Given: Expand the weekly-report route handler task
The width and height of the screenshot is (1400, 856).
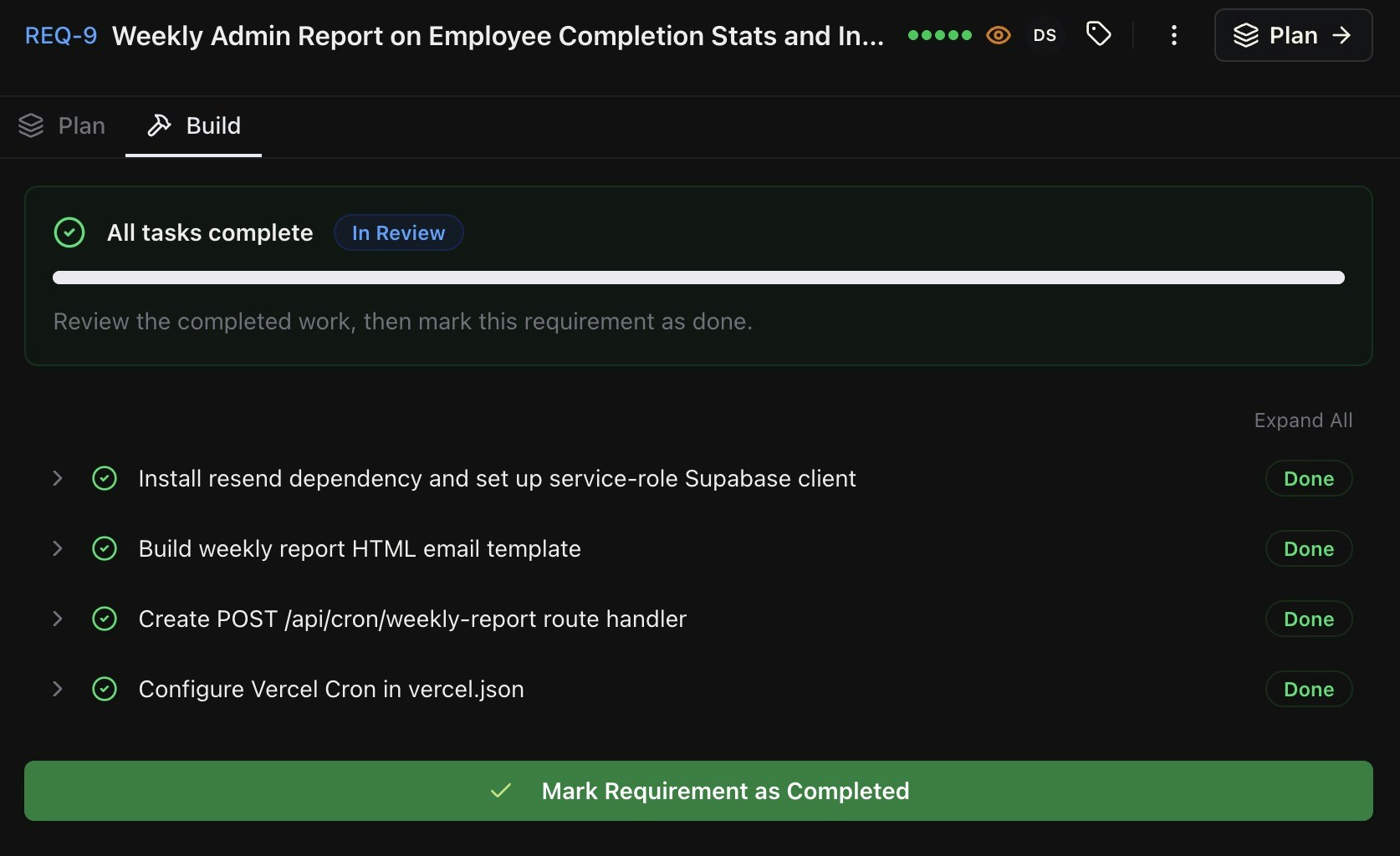Looking at the screenshot, I should 56,619.
